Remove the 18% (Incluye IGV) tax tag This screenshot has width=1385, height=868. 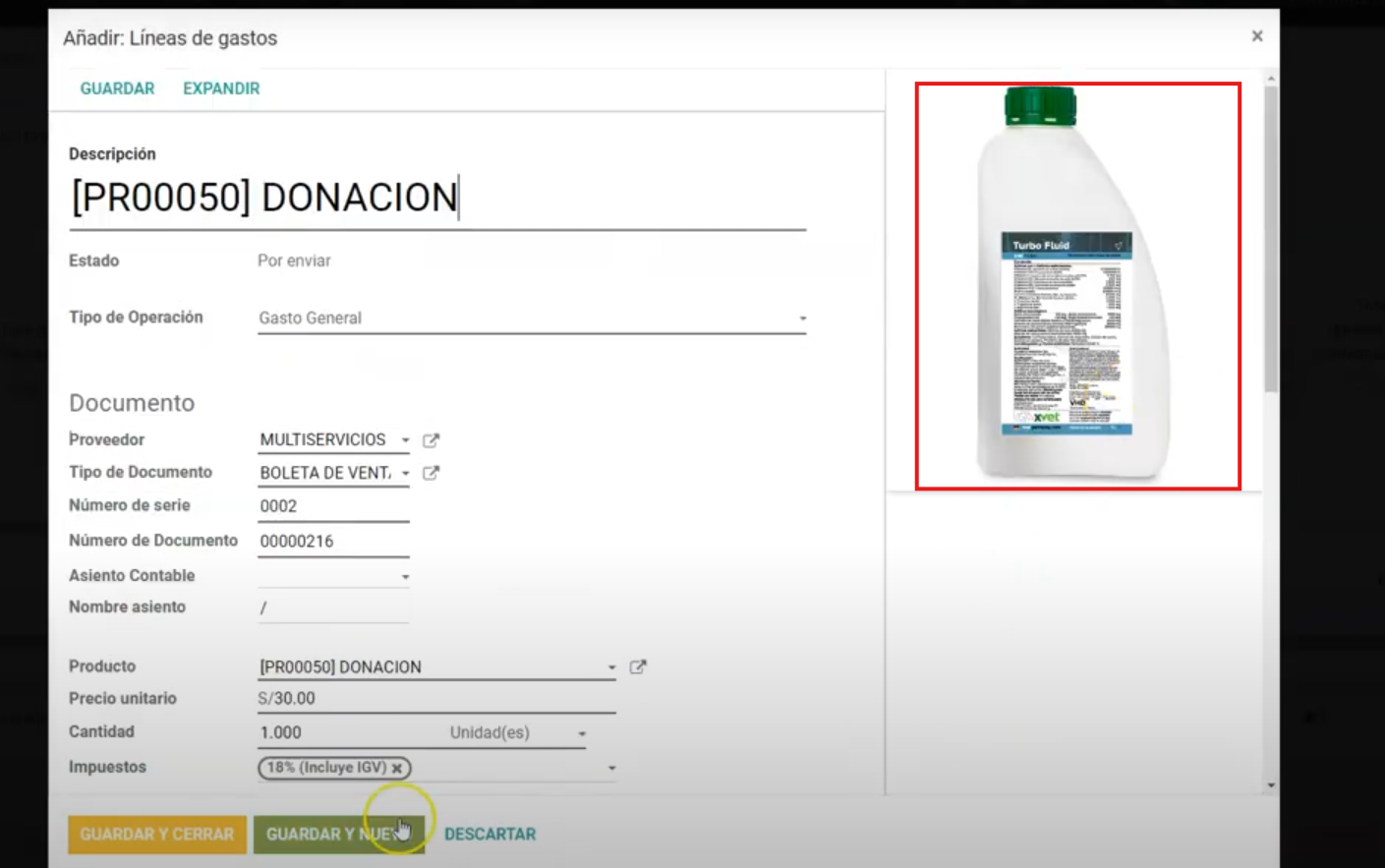click(396, 768)
